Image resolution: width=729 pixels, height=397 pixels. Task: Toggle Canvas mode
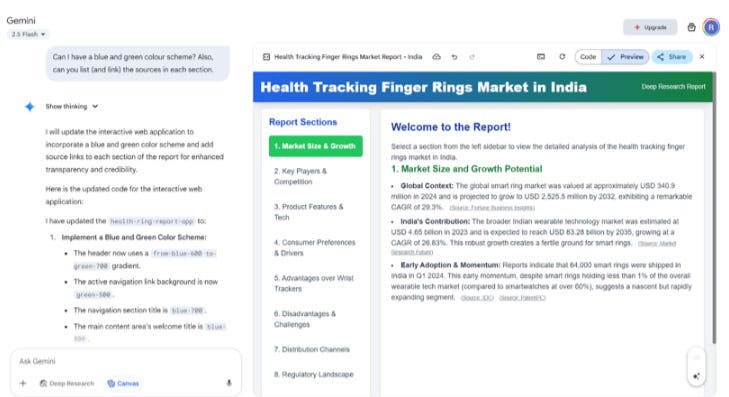coord(123,384)
